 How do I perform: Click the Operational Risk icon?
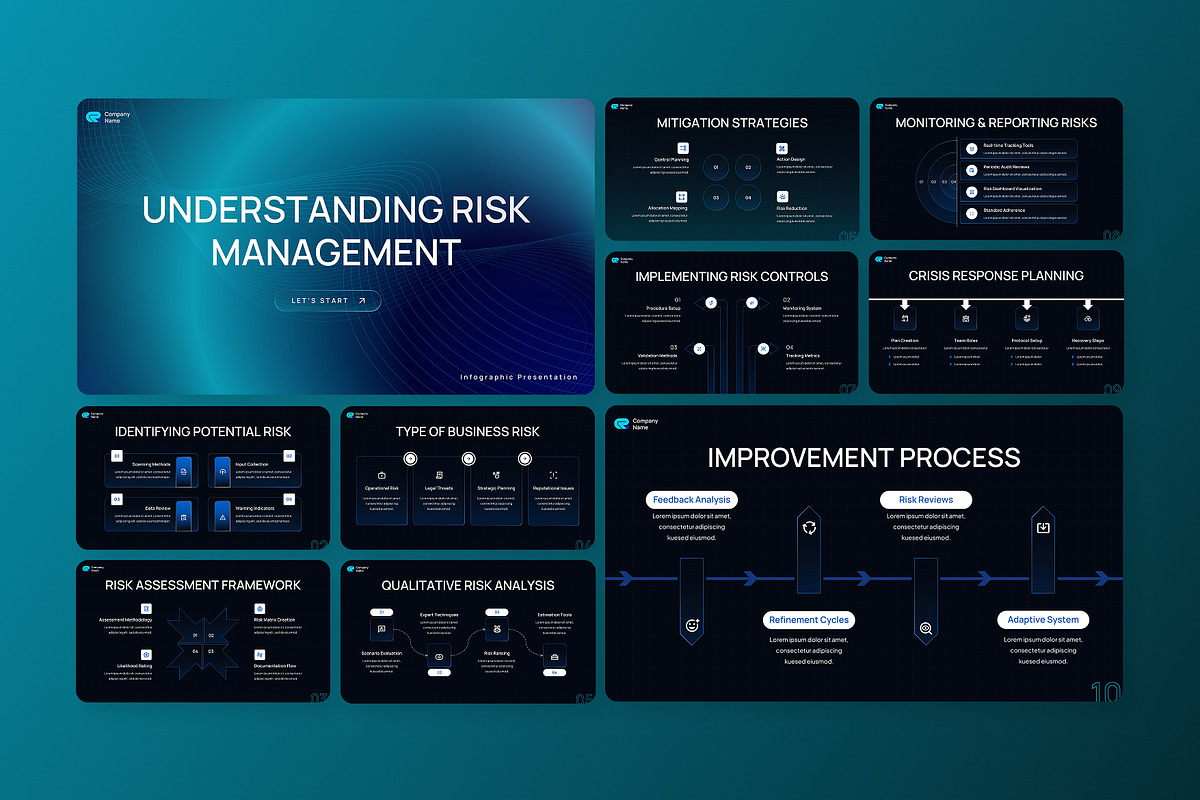tap(382, 475)
